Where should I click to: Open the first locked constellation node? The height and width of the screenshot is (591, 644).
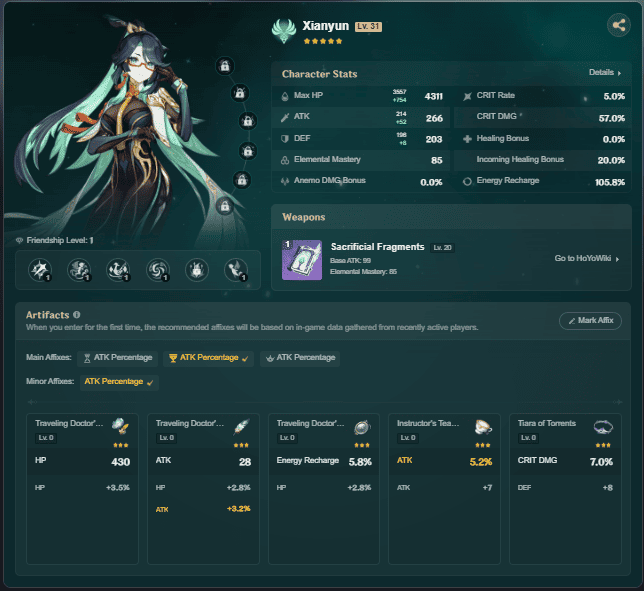click(x=225, y=66)
